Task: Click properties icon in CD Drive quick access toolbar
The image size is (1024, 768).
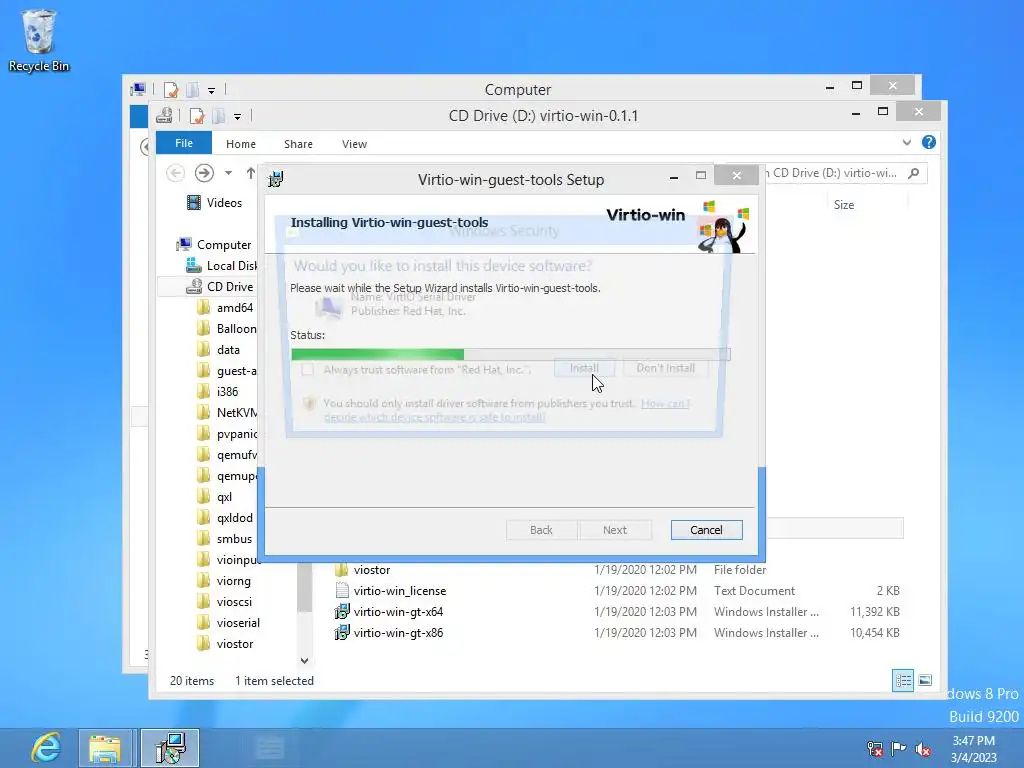Action: pyautogui.click(x=197, y=116)
